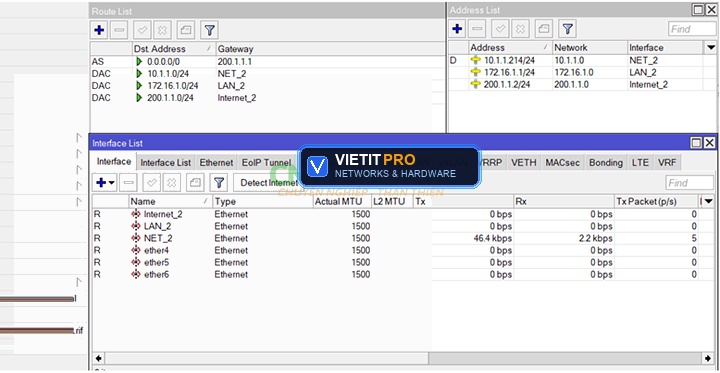Remove selected route using minus icon in Route List
The height and width of the screenshot is (373, 720).
click(x=119, y=30)
